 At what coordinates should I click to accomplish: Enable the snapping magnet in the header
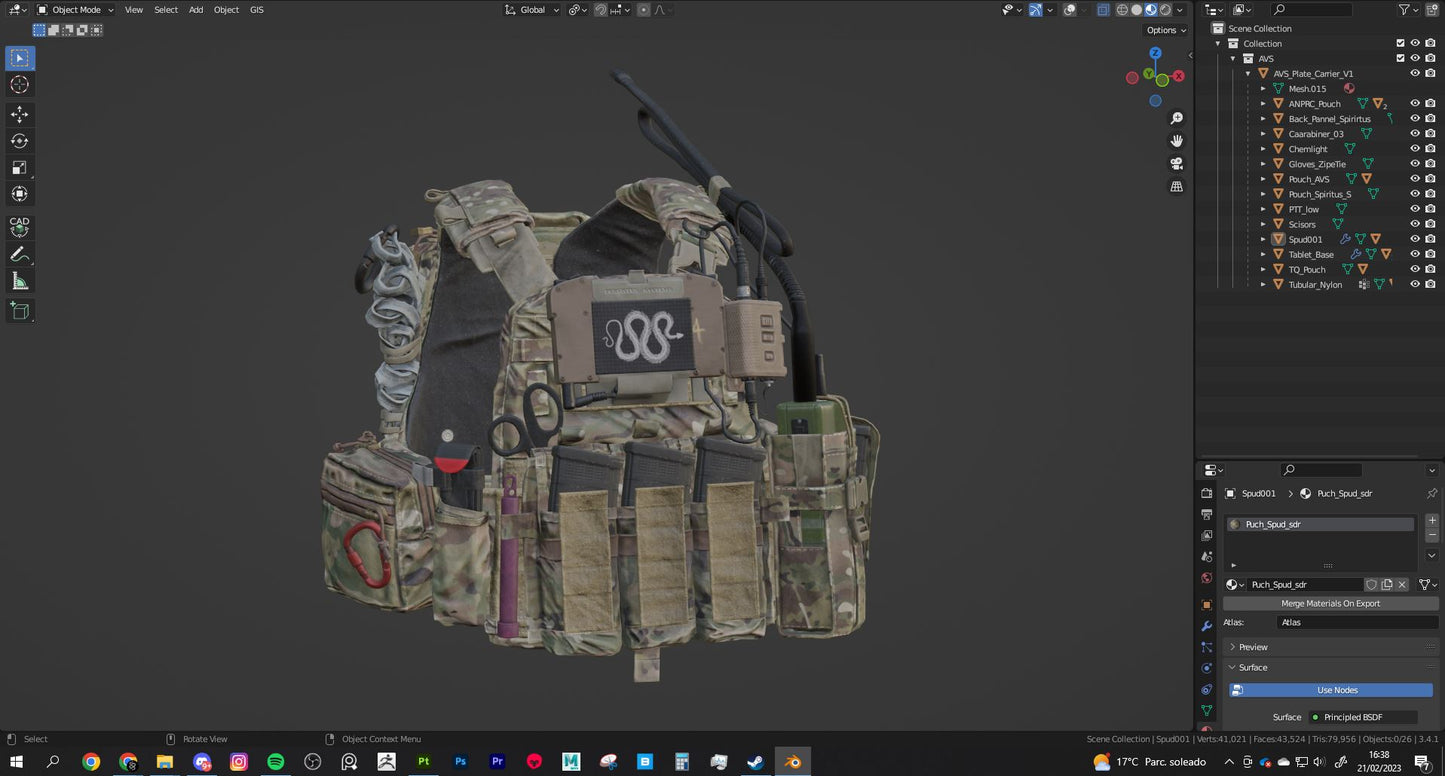coord(600,9)
